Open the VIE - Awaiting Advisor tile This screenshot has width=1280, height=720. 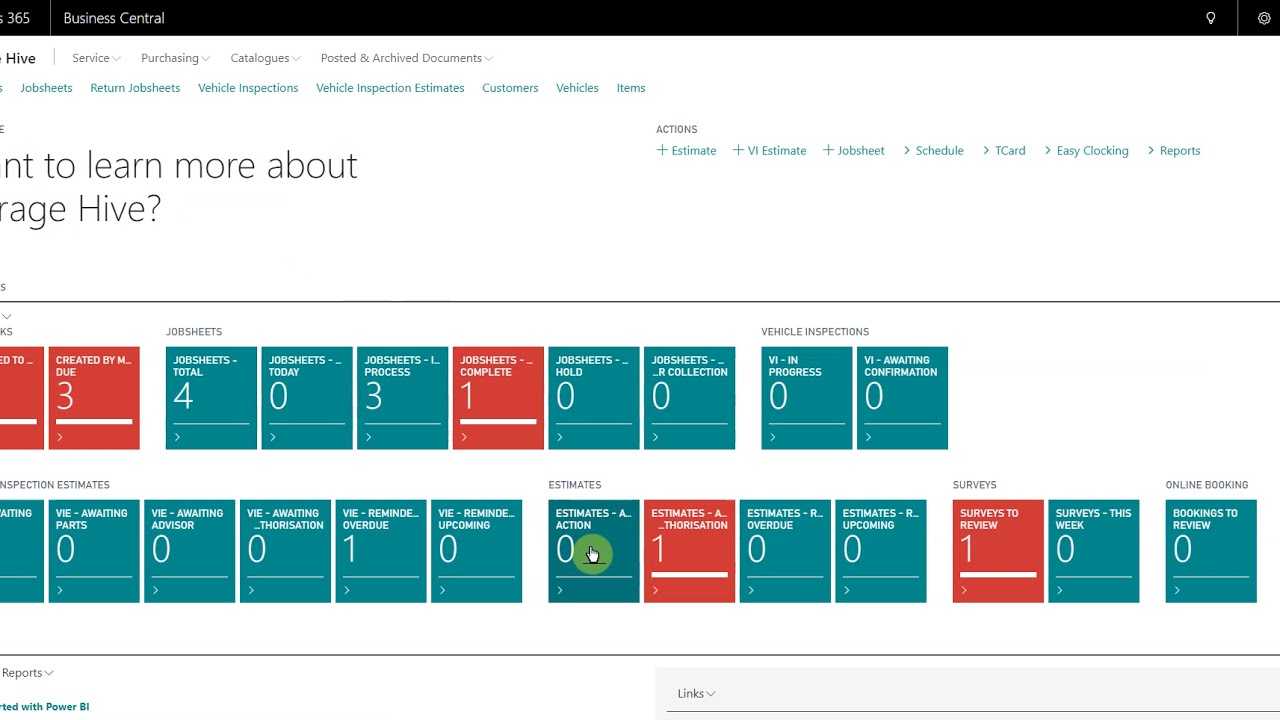pos(190,551)
